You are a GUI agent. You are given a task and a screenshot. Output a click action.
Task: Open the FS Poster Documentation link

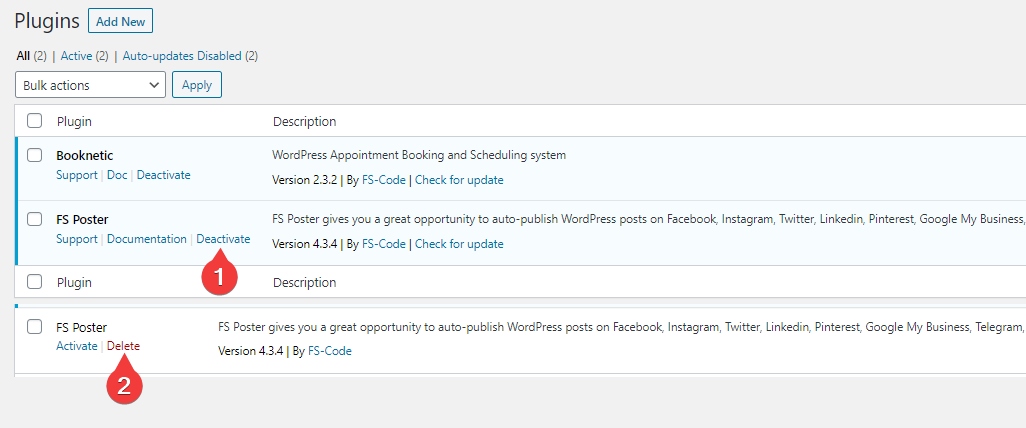pyautogui.click(x=147, y=239)
